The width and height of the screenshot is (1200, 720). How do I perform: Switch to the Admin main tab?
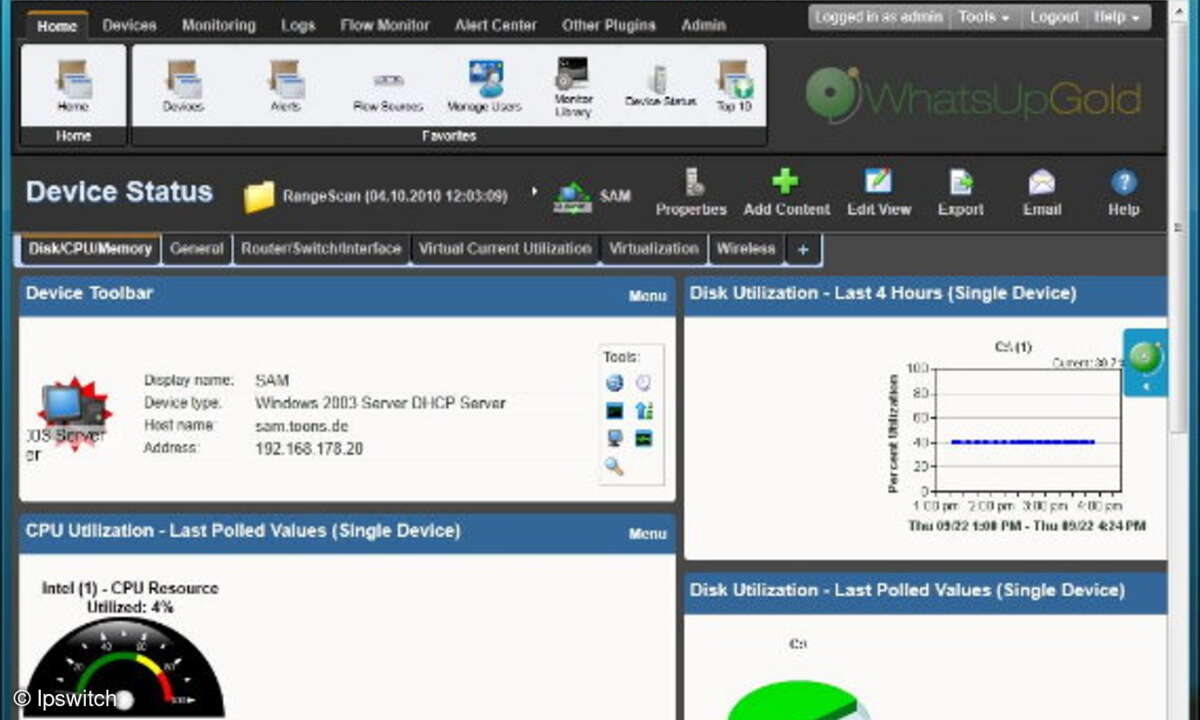coord(703,25)
